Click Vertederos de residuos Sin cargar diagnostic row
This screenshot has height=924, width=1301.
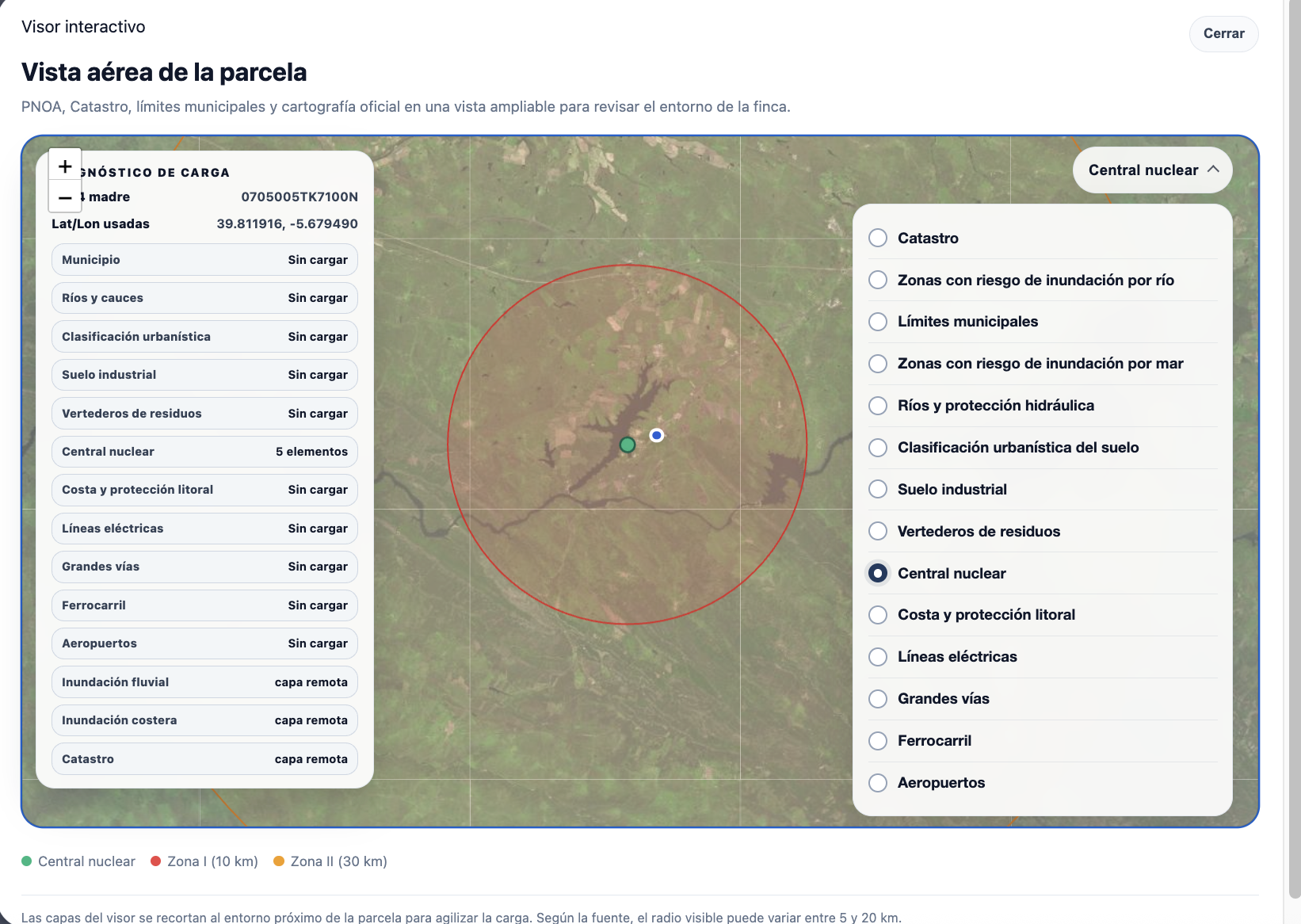tap(204, 414)
